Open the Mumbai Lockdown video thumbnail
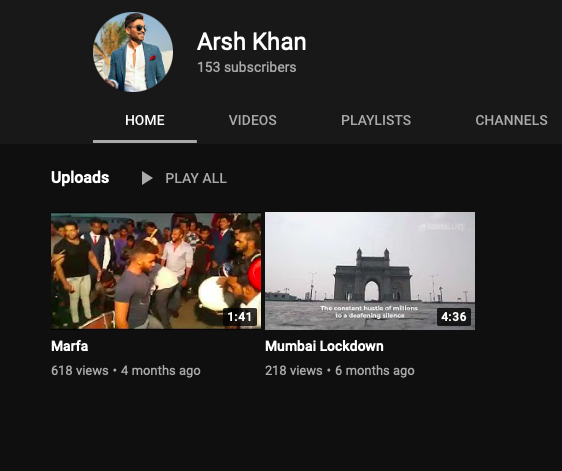562x471 pixels. click(370, 271)
